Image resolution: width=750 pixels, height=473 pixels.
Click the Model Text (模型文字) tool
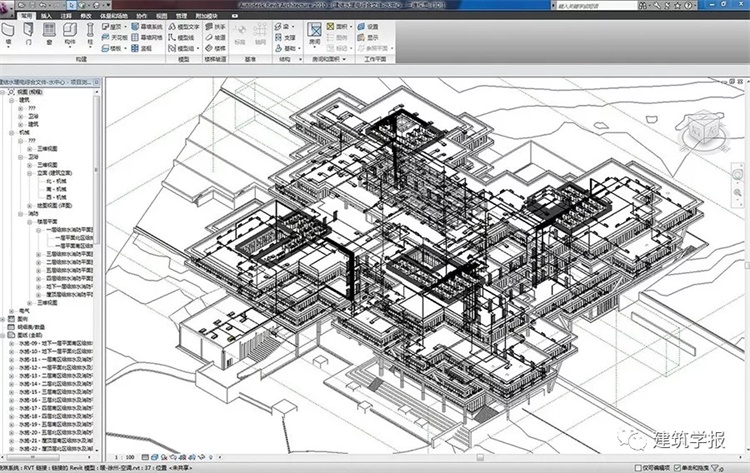pos(182,27)
